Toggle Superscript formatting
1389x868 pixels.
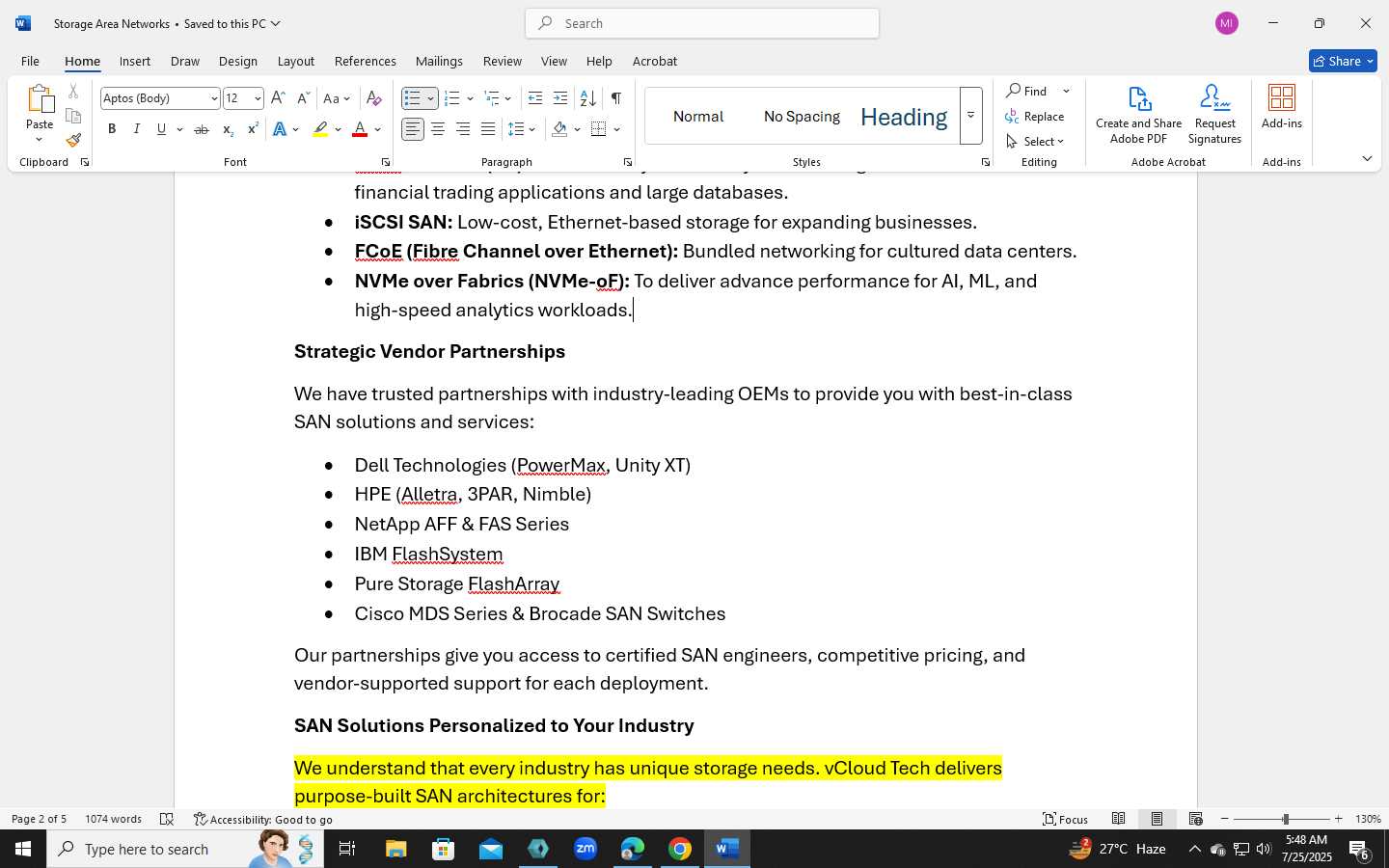tap(253, 129)
